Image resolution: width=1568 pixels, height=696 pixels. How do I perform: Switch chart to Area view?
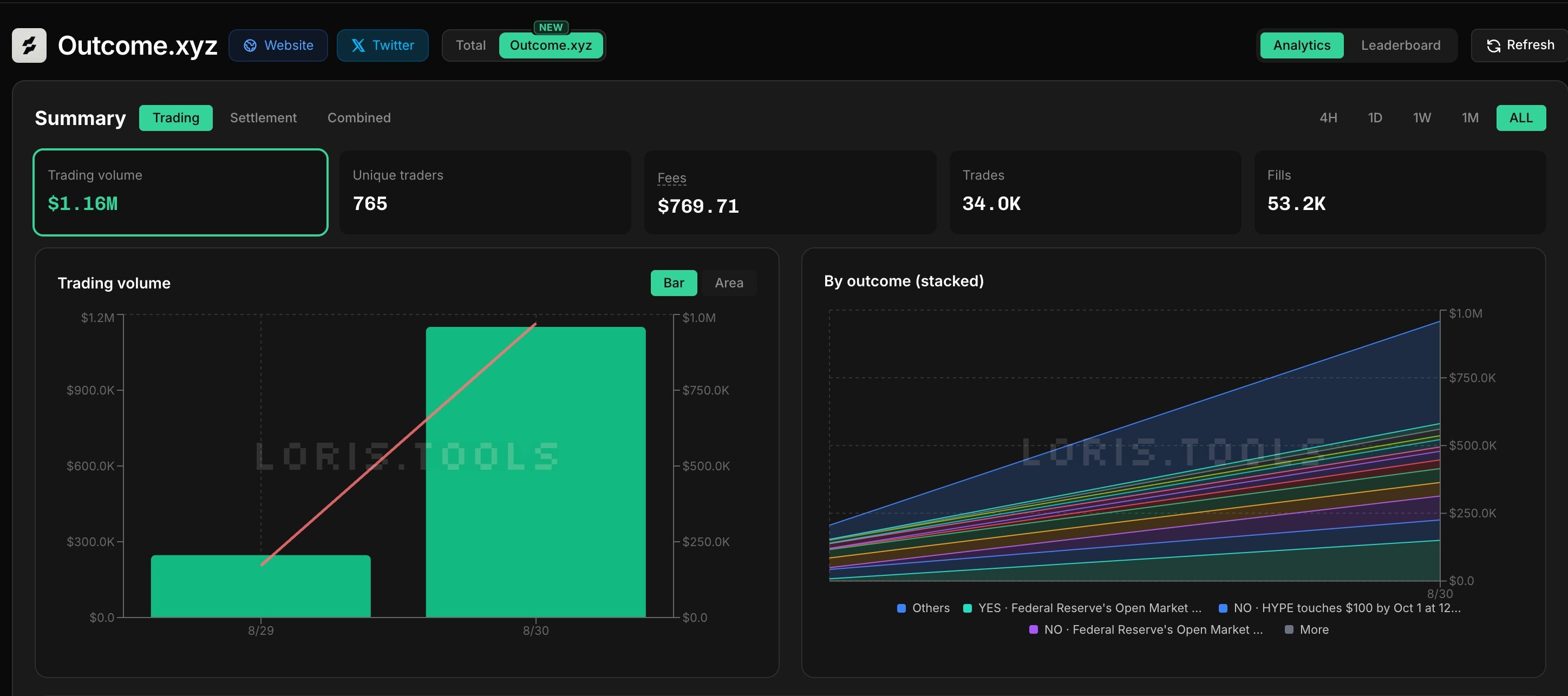point(729,283)
